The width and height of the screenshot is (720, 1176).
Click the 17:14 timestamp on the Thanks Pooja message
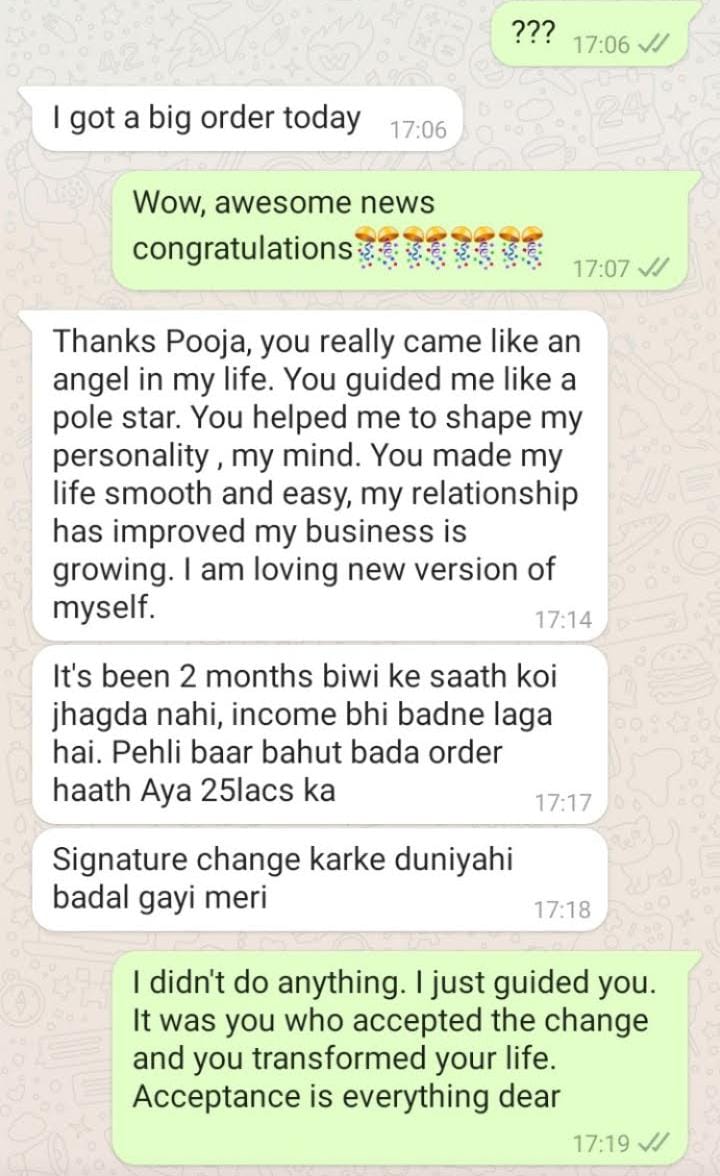(x=563, y=620)
